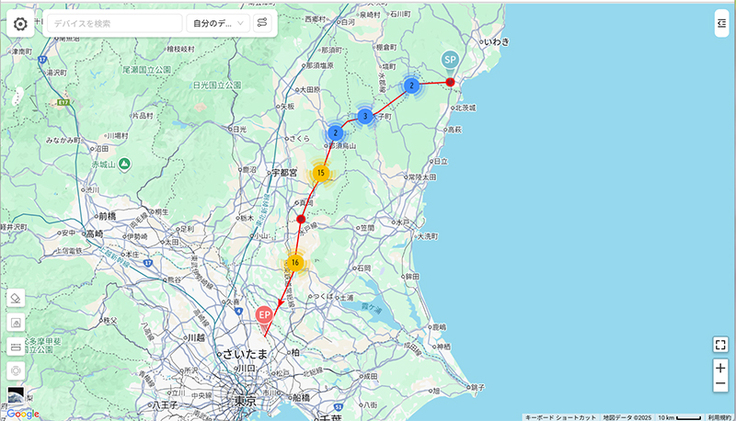Image resolution: width=736 pixels, height=421 pixels.
Task: Toggle fullscreen map view
Action: tap(720, 345)
